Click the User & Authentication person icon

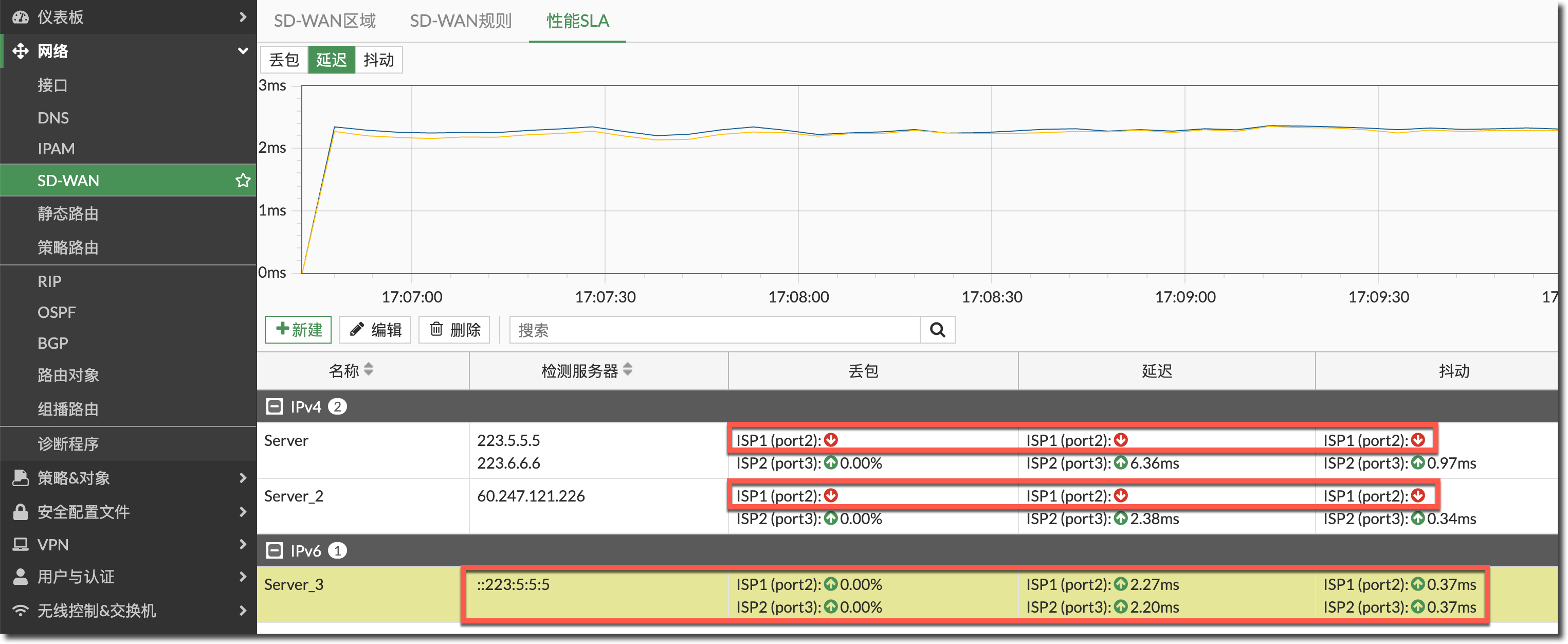coord(21,577)
